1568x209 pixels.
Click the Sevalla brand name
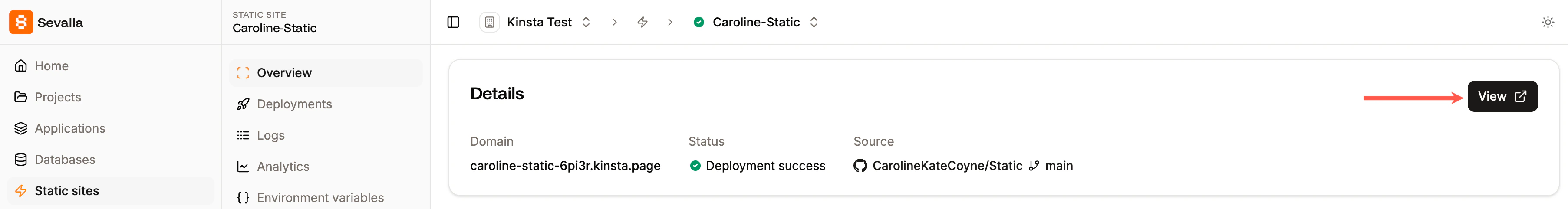coord(60,23)
